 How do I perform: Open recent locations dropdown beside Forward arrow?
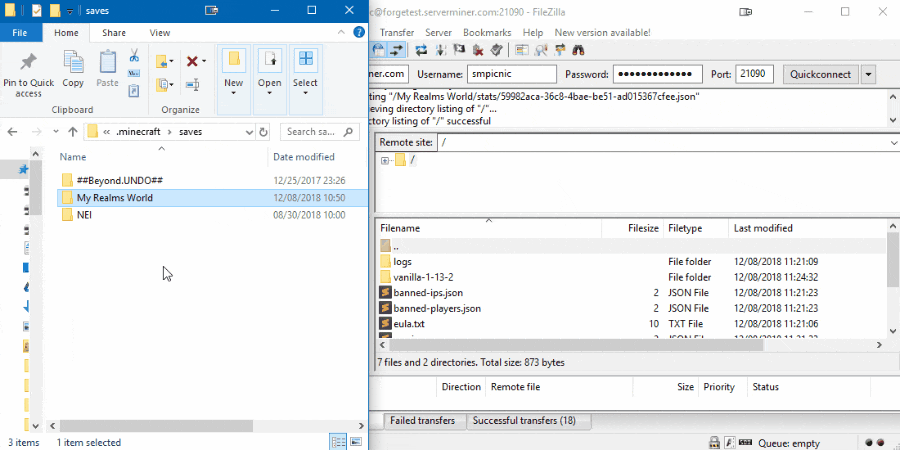[56, 131]
